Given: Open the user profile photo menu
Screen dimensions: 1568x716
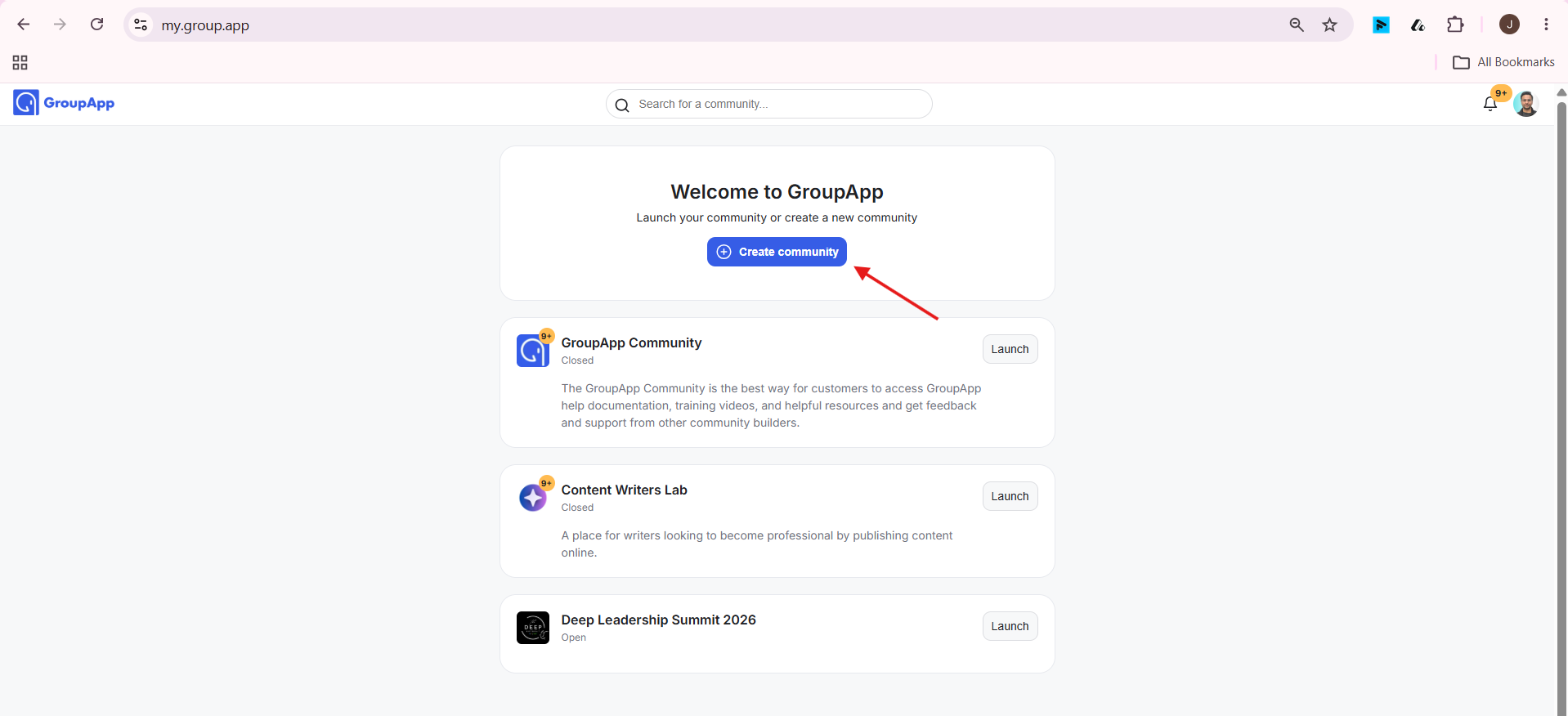Looking at the screenshot, I should point(1525,104).
